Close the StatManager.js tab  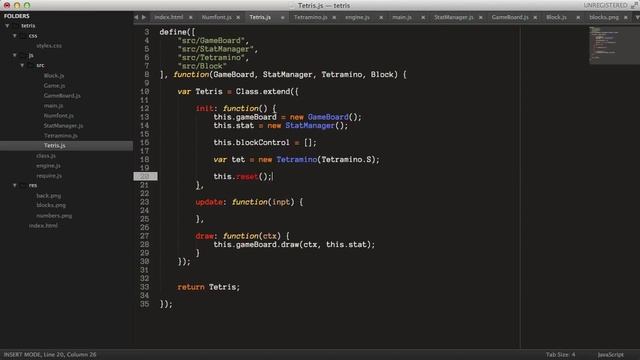coord(481,18)
